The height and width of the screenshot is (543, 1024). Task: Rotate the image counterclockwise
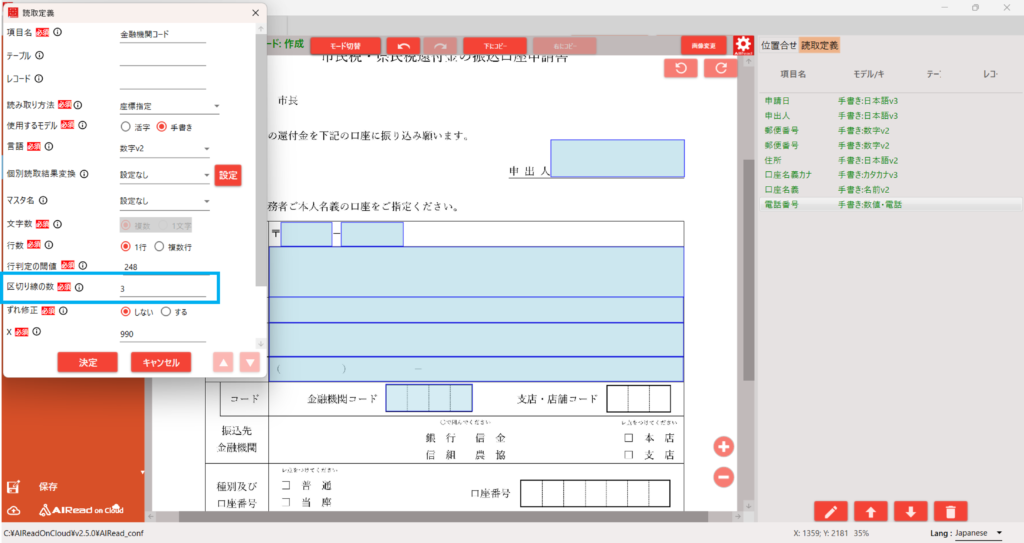click(680, 68)
